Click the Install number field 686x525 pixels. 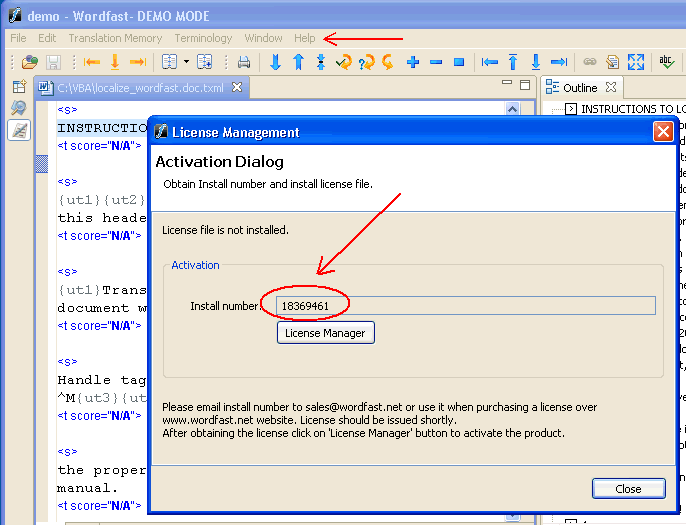pyautogui.click(x=466, y=305)
